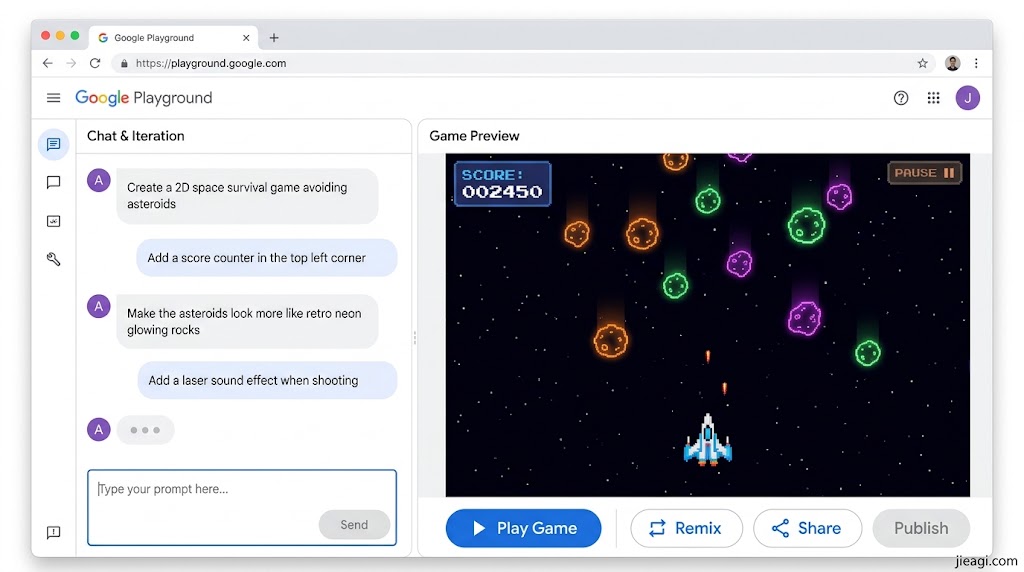The width and height of the screenshot is (1024, 572).
Task: Click the Remix button
Action: (686, 528)
